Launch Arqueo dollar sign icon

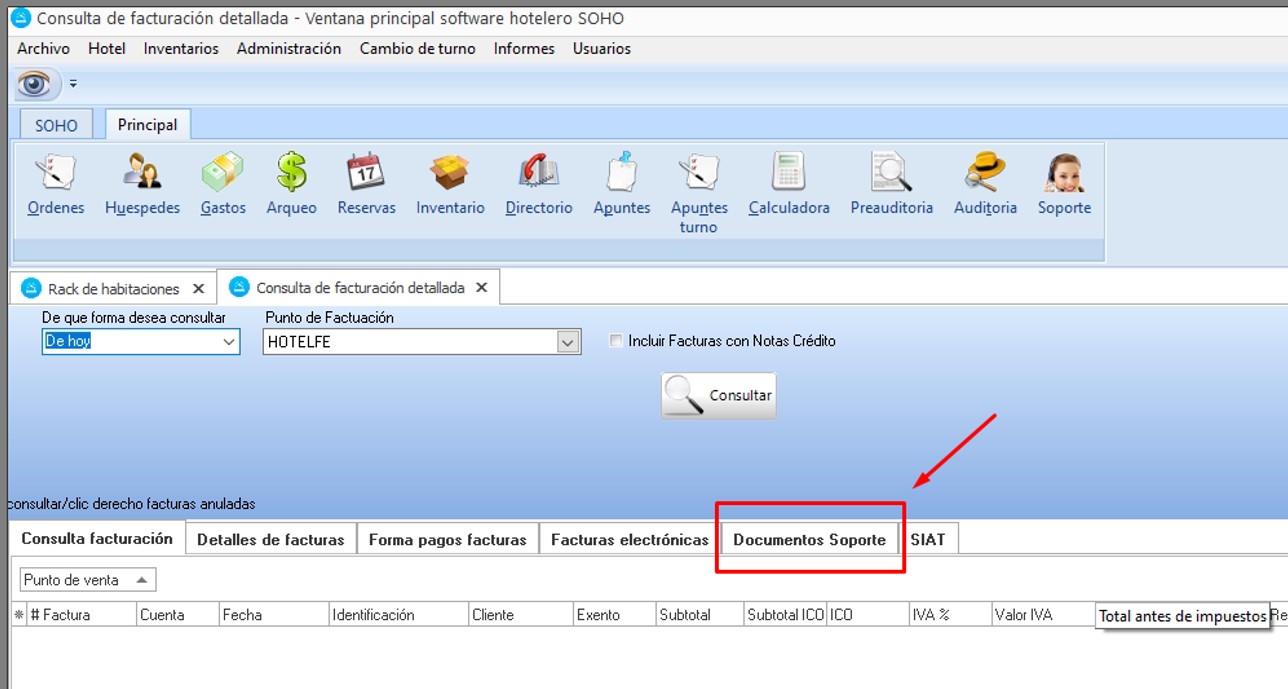(x=291, y=173)
